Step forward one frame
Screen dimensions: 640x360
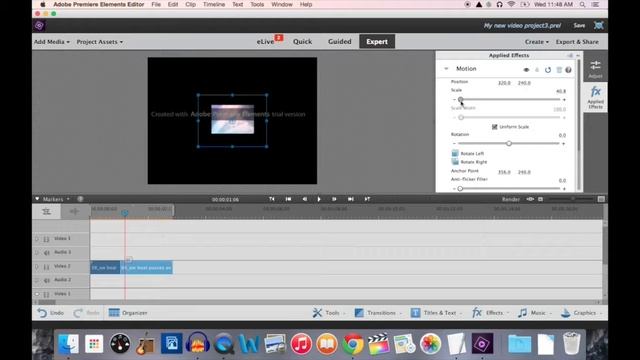click(334, 199)
